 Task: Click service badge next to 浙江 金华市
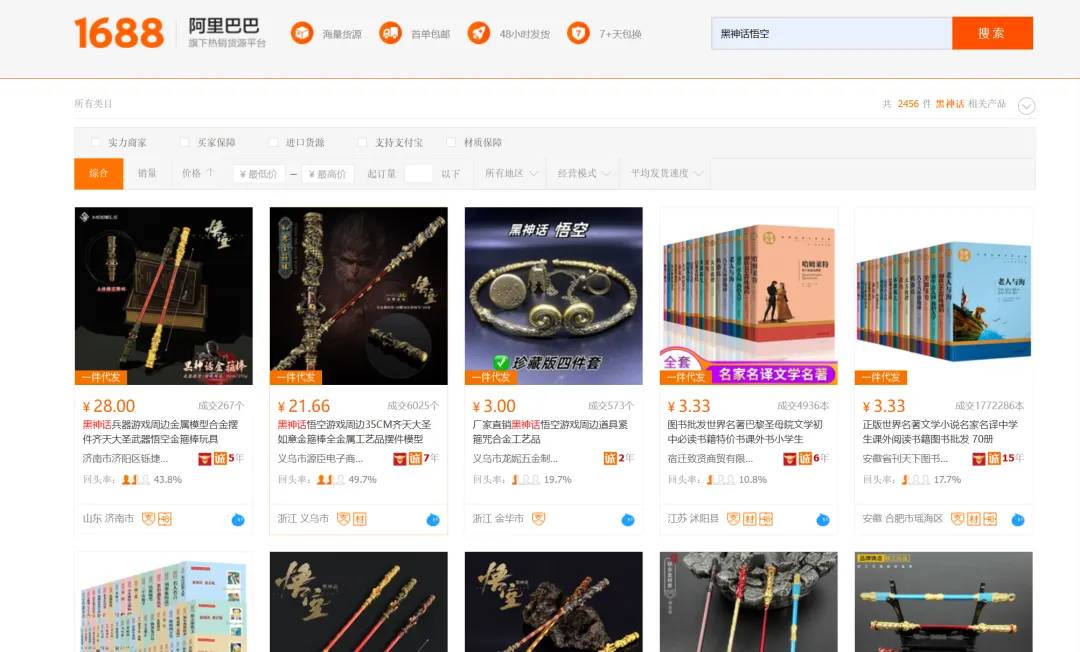[539, 518]
